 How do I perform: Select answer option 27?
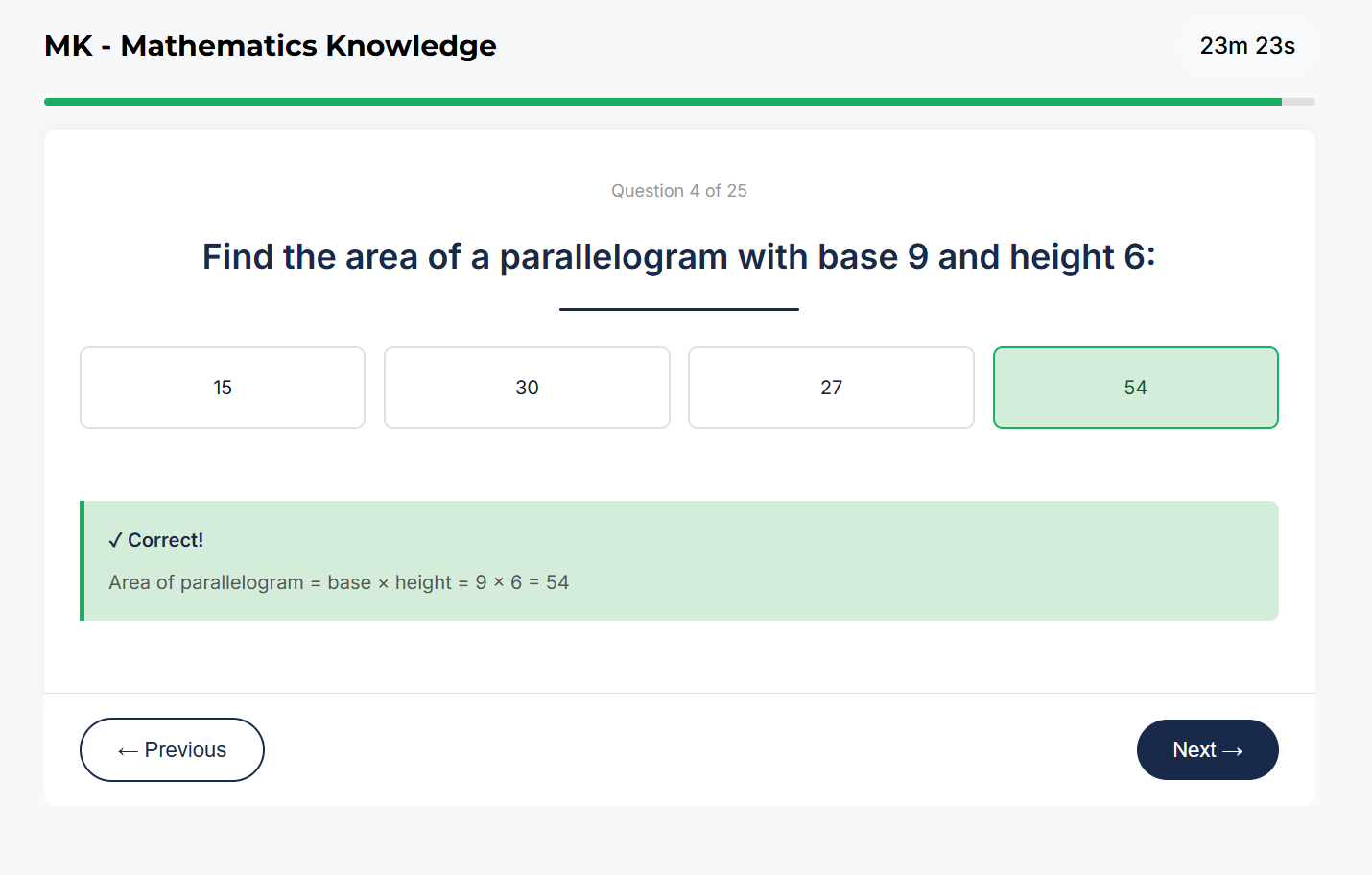(831, 388)
